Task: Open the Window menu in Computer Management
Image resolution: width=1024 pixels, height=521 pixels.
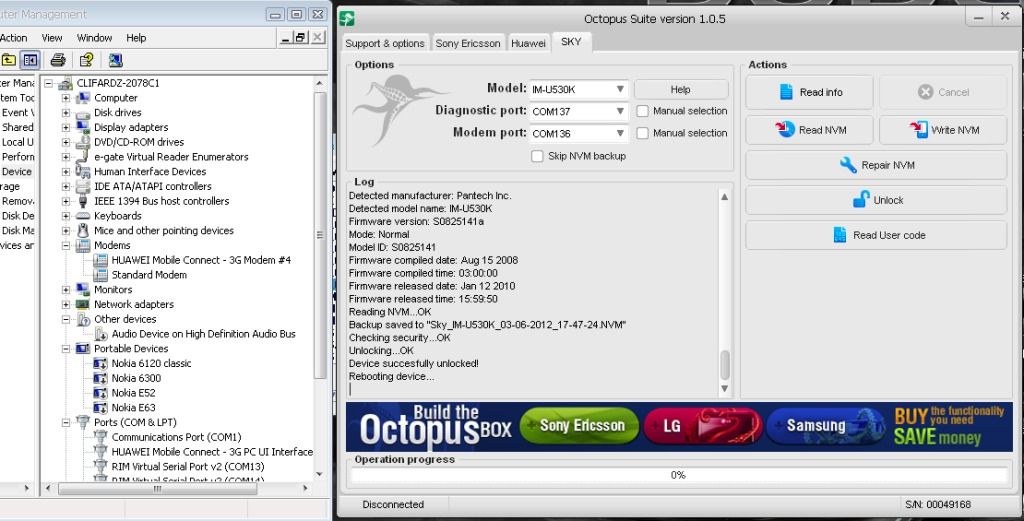Action: pyautogui.click(x=95, y=38)
